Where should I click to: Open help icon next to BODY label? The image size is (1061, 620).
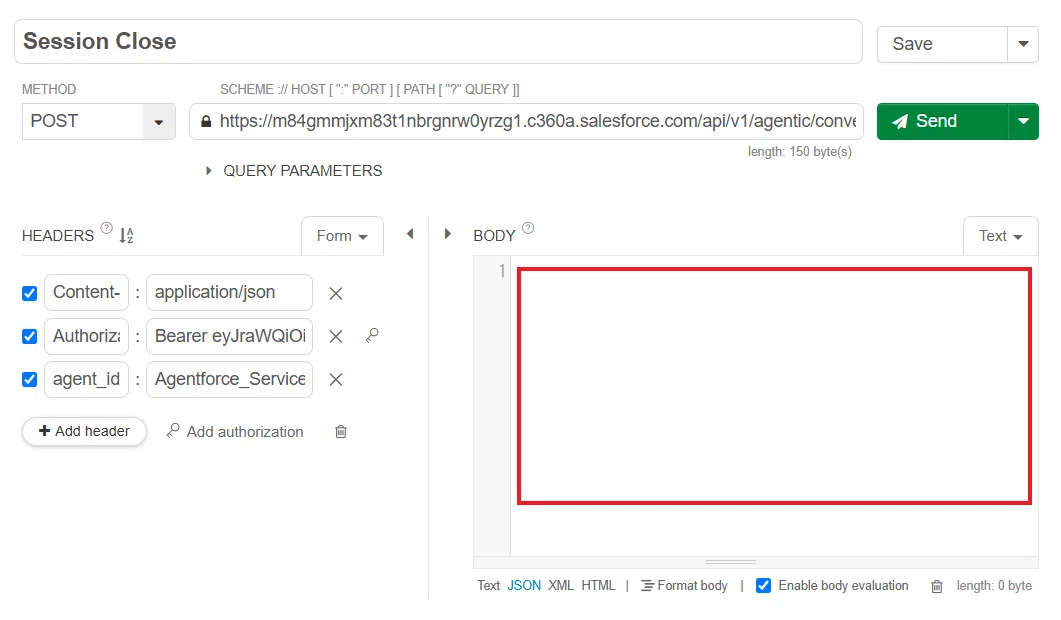[528, 228]
